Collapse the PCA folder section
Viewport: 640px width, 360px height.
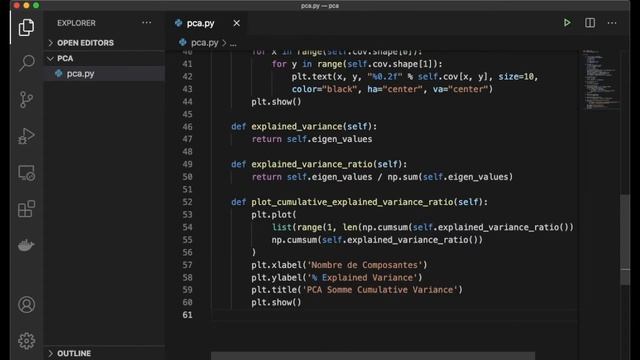pos(104,58)
